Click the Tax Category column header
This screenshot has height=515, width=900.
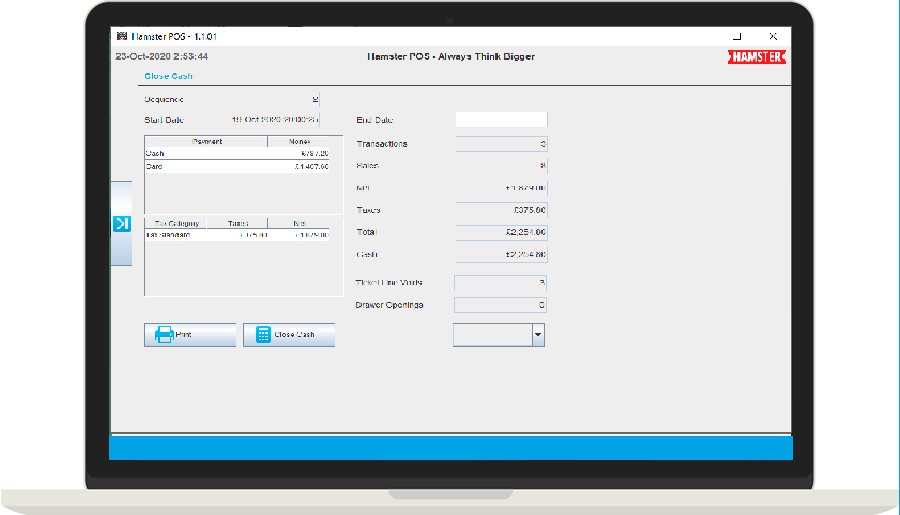click(176, 223)
